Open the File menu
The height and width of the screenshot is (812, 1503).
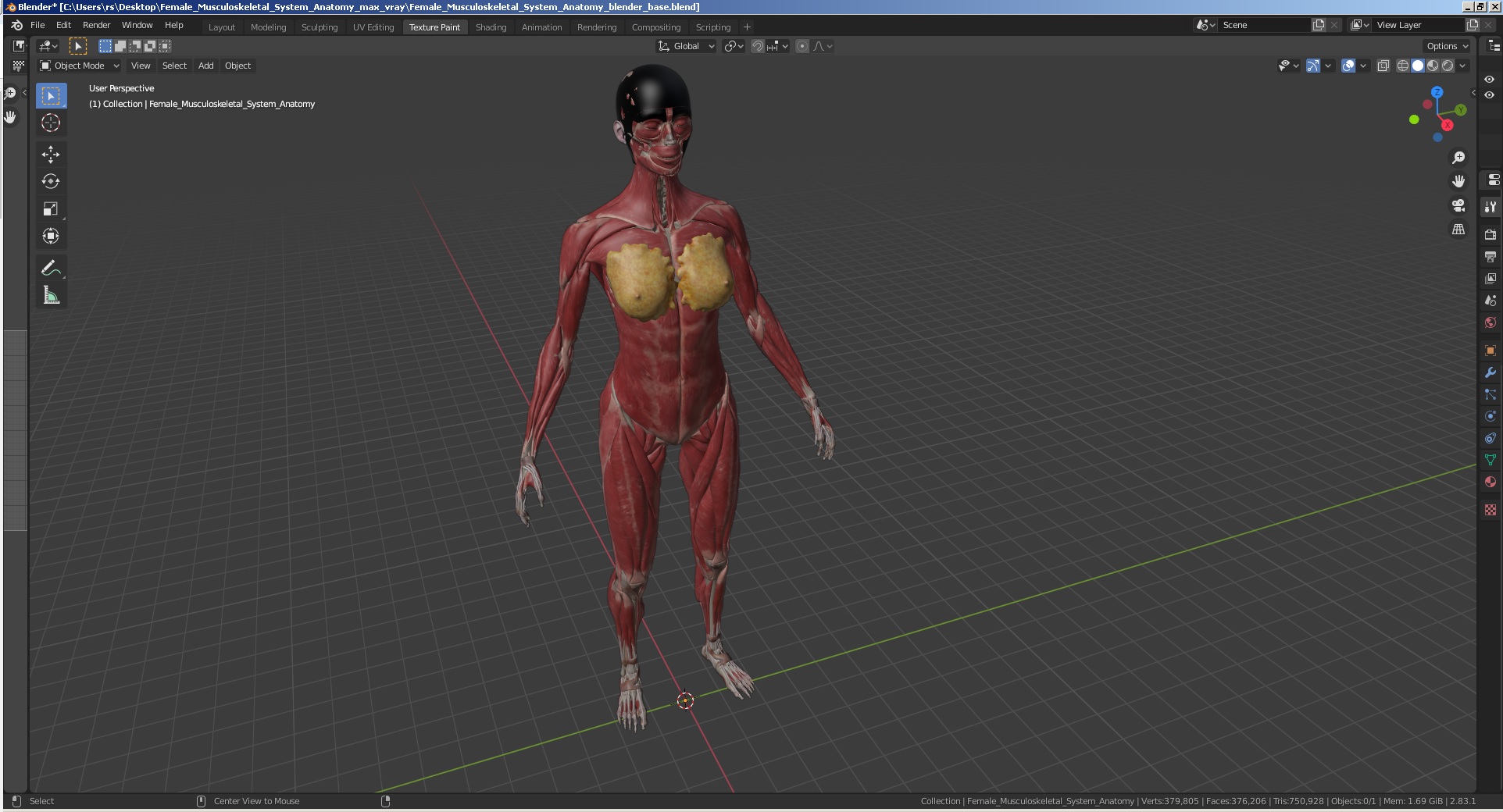tap(37, 25)
